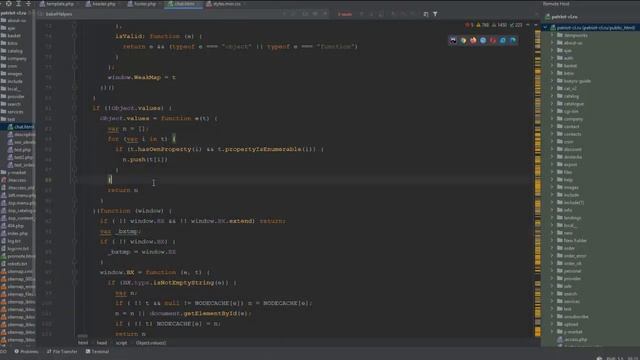Expand the .designworks folder in Remote Host
640x360 pixels.
(553, 35)
